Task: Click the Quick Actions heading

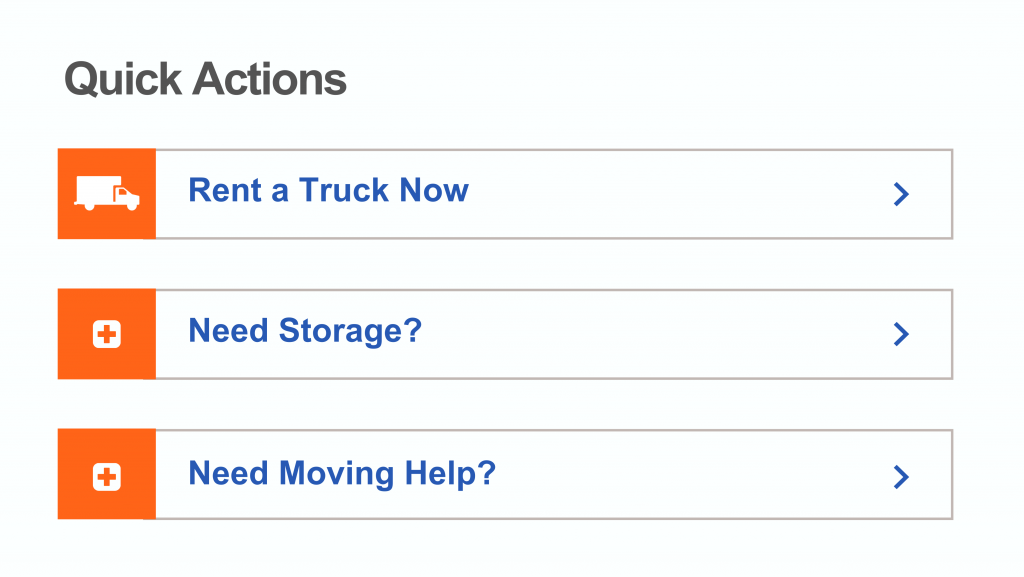Action: point(205,79)
